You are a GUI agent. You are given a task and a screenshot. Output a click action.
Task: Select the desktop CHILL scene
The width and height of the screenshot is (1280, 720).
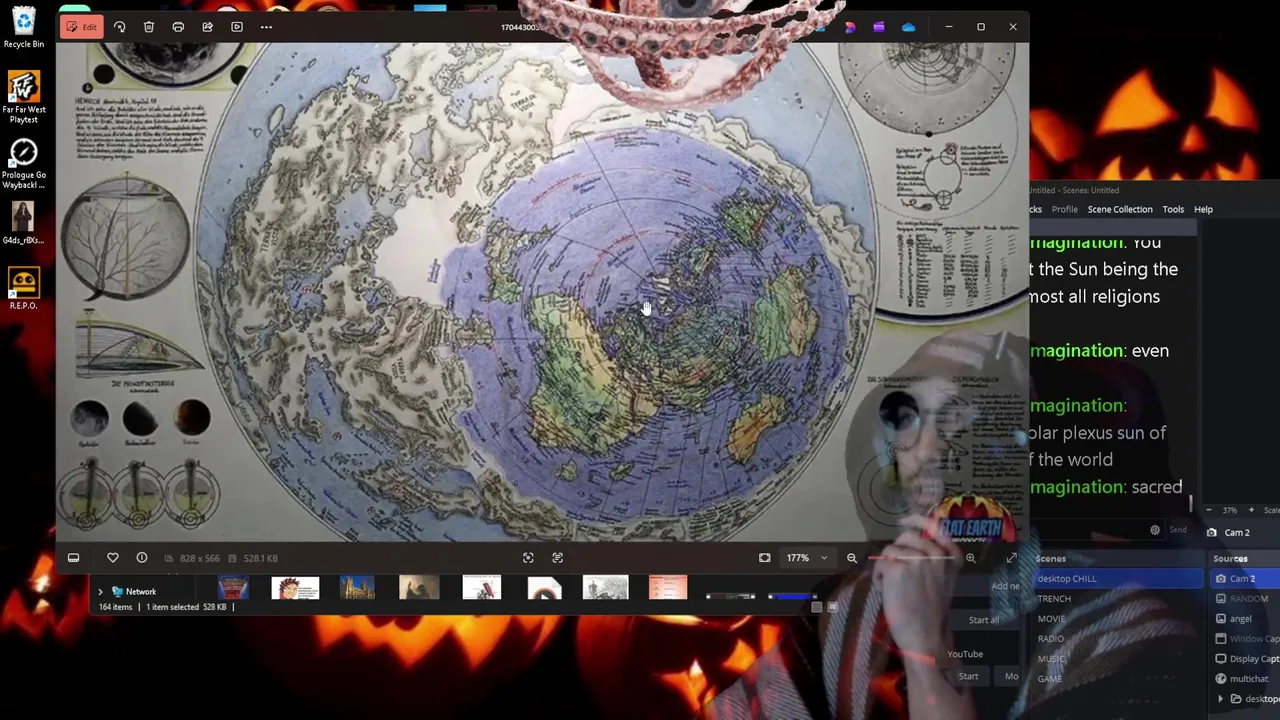[x=1117, y=579]
